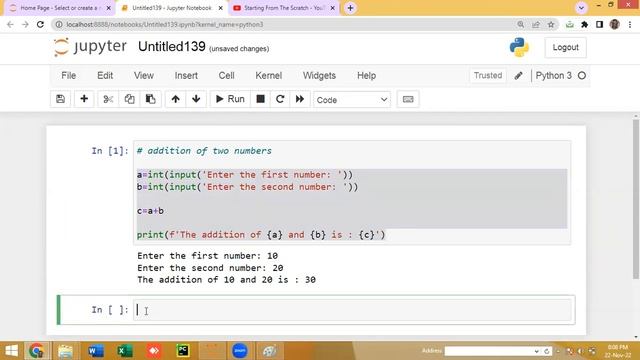
Task: Open the Widgets menu
Action: coord(319,76)
